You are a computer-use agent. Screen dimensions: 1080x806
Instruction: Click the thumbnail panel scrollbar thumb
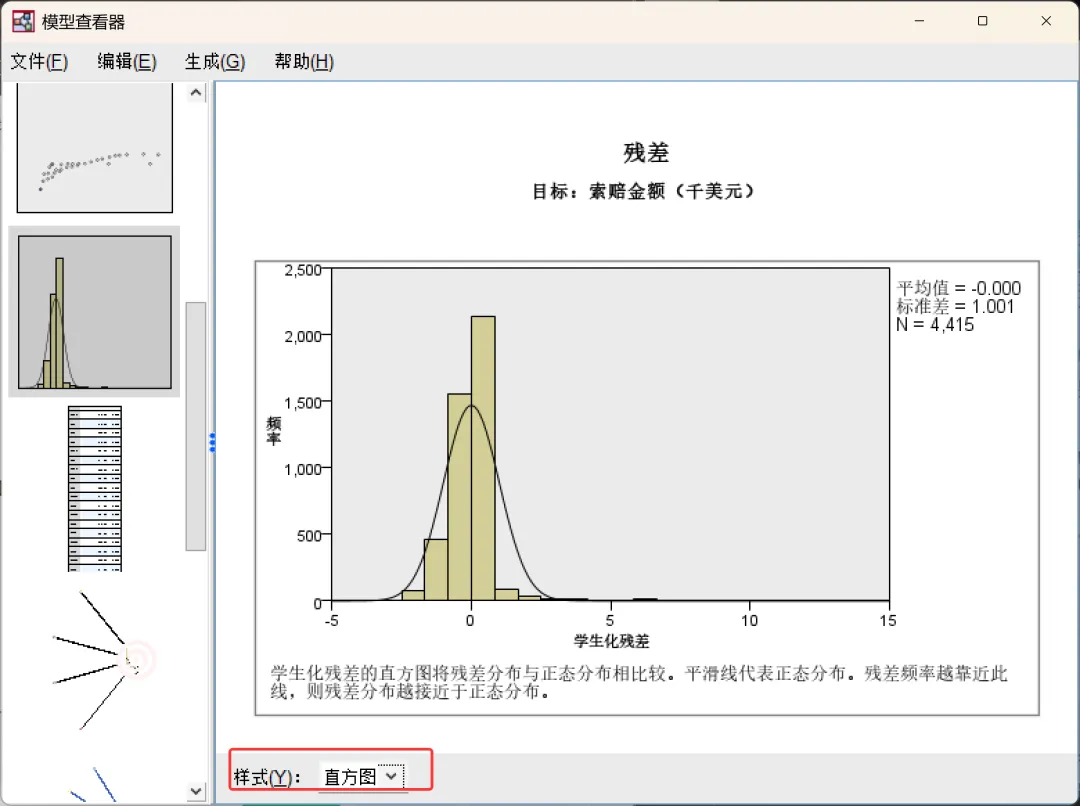(196, 426)
